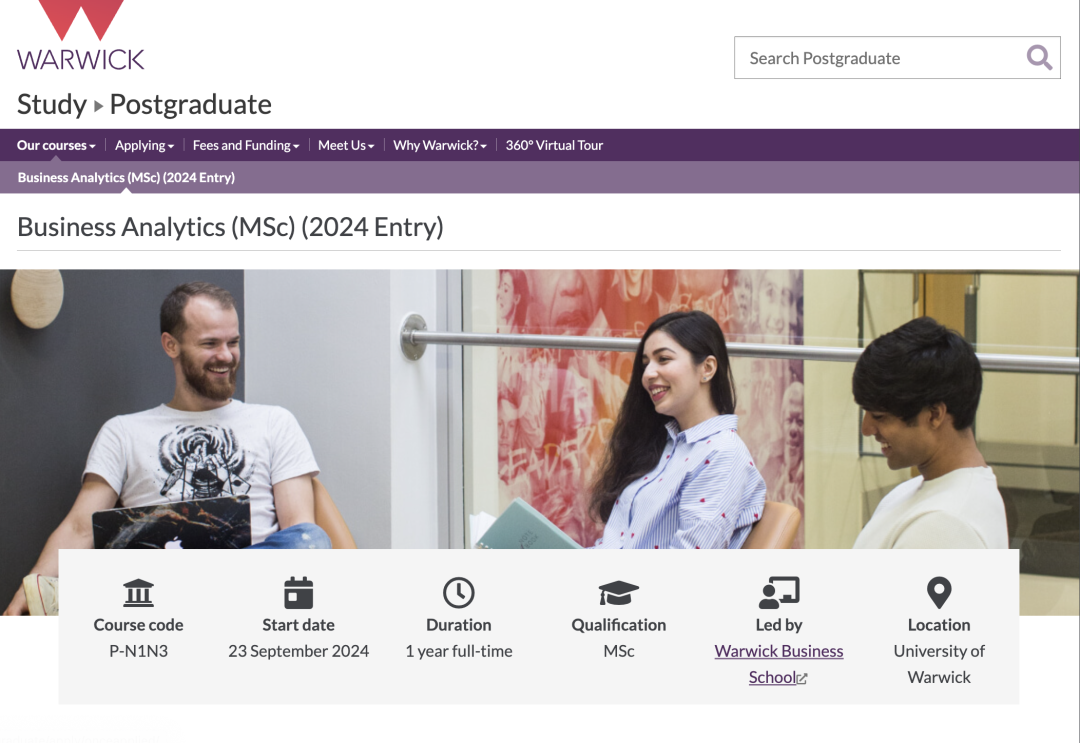Click the Start date calendar icon

tap(298, 593)
